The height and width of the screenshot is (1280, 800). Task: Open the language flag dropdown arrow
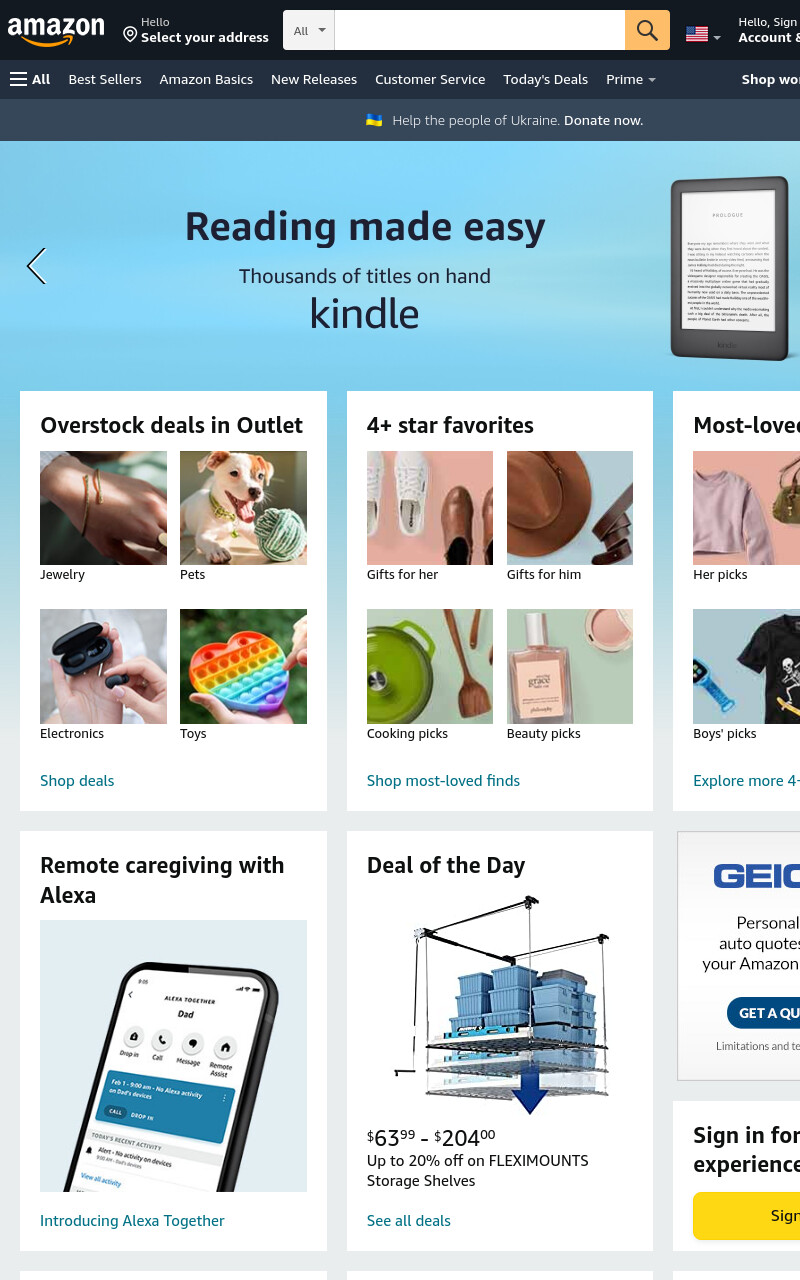(716, 37)
